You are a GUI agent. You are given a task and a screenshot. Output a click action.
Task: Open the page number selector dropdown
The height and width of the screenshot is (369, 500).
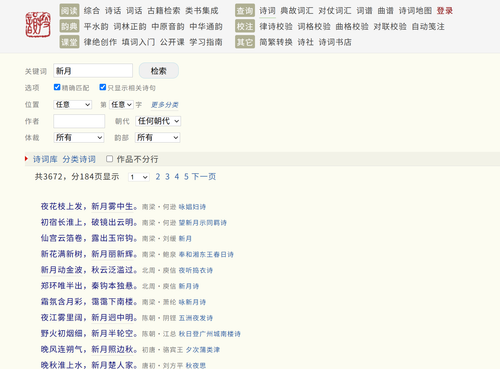pos(139,177)
